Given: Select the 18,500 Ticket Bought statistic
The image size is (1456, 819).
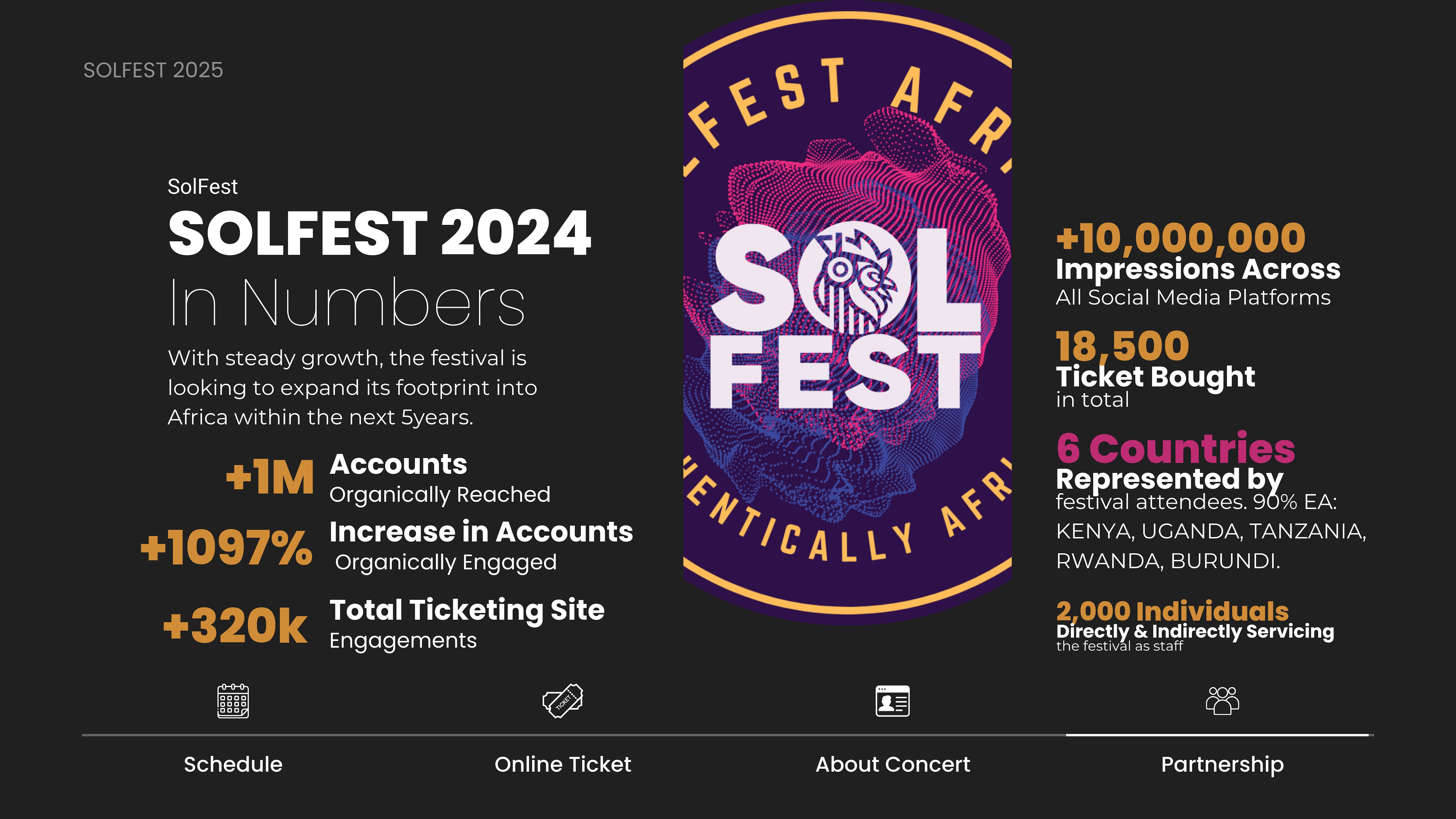Looking at the screenshot, I should click(x=1122, y=346).
